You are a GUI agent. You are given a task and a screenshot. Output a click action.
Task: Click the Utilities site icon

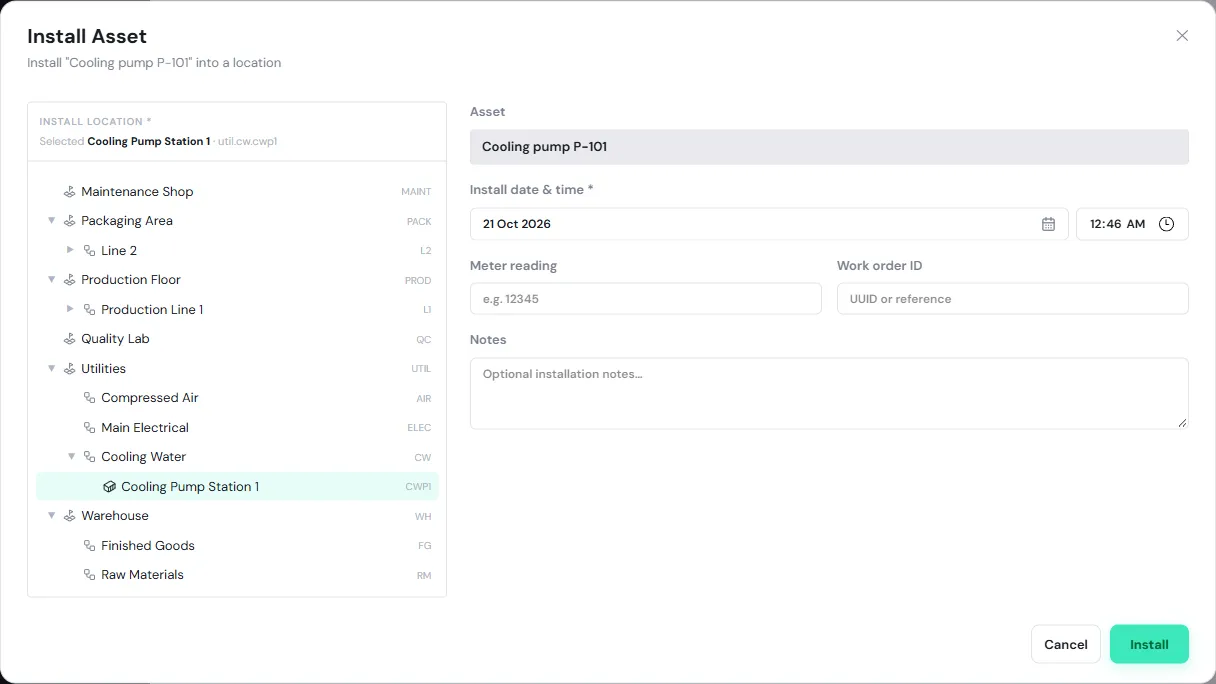[70, 369]
